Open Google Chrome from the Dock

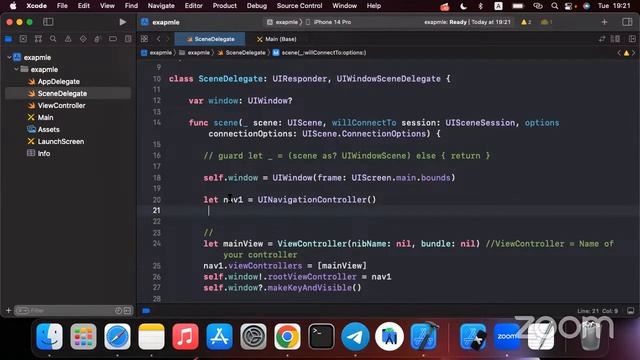[x=287, y=337]
